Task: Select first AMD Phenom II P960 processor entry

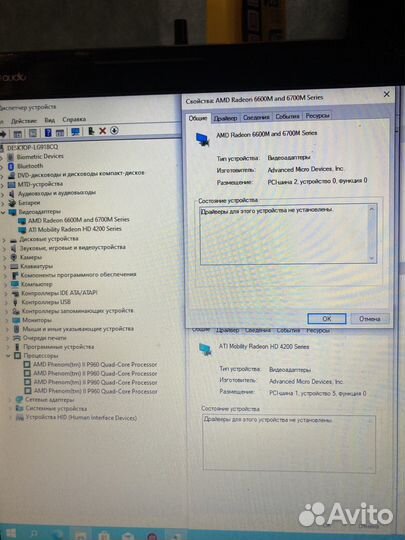Action: (95, 364)
